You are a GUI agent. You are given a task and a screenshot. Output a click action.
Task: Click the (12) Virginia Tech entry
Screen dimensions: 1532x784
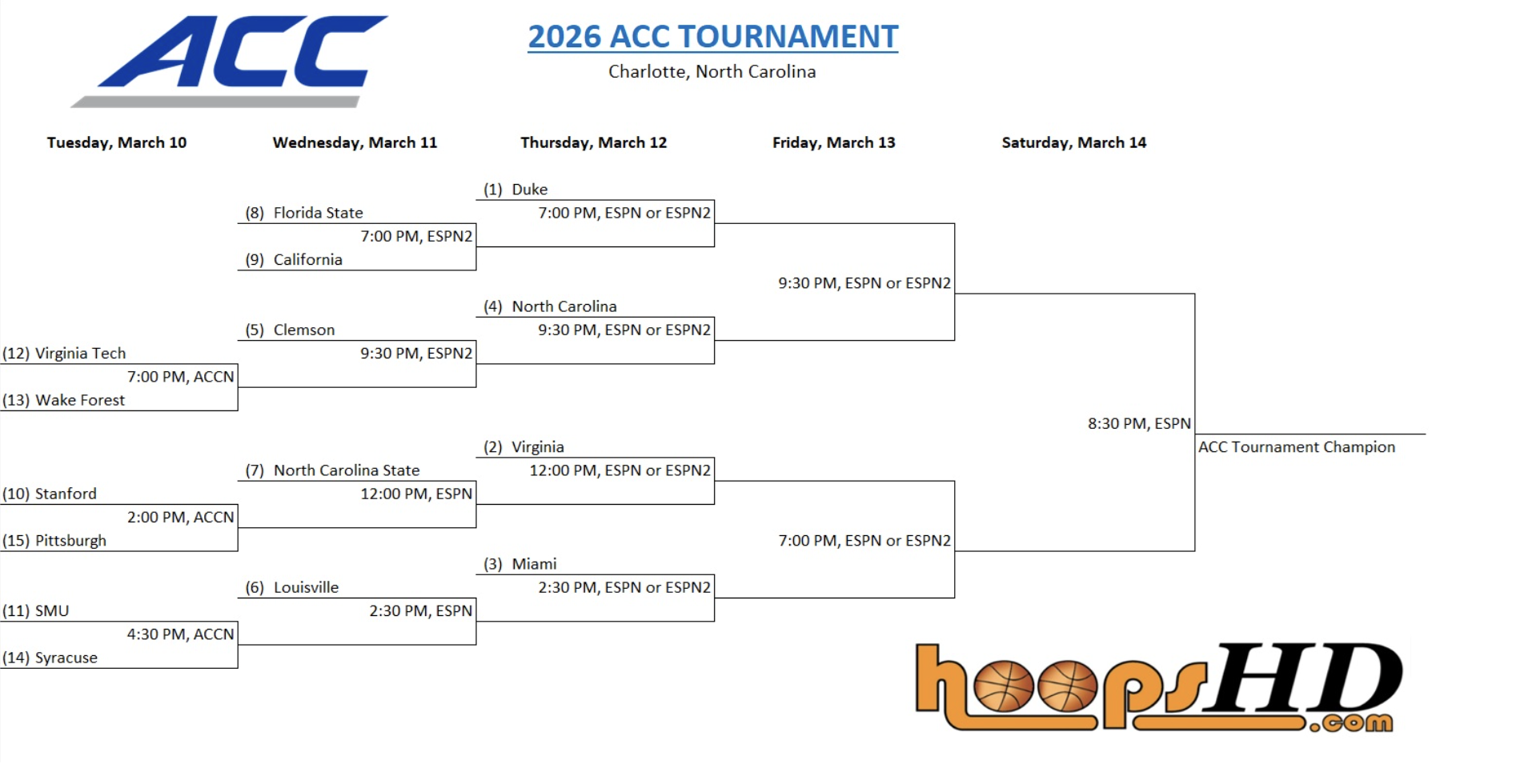(64, 354)
